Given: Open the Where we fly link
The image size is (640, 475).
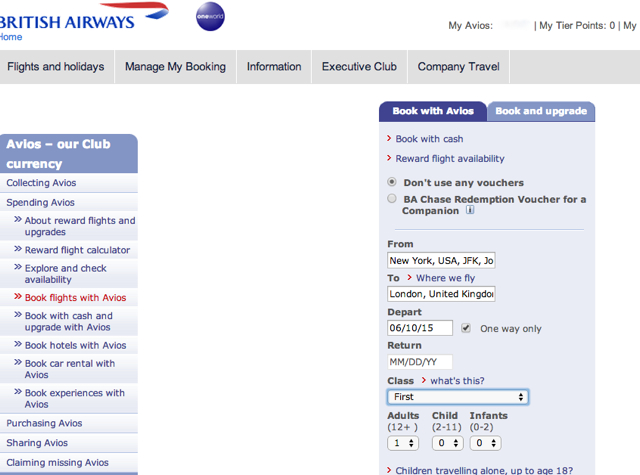Looking at the screenshot, I should pos(445,278).
